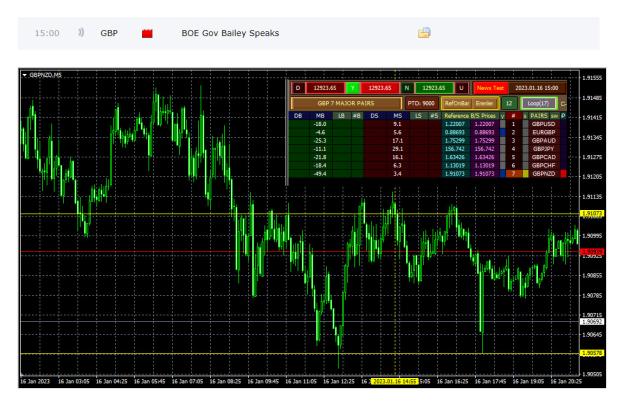Screen dimensions: 625x407
Task: Click the highlighted 2023.01.16 14:55 time marker
Action: (394, 381)
